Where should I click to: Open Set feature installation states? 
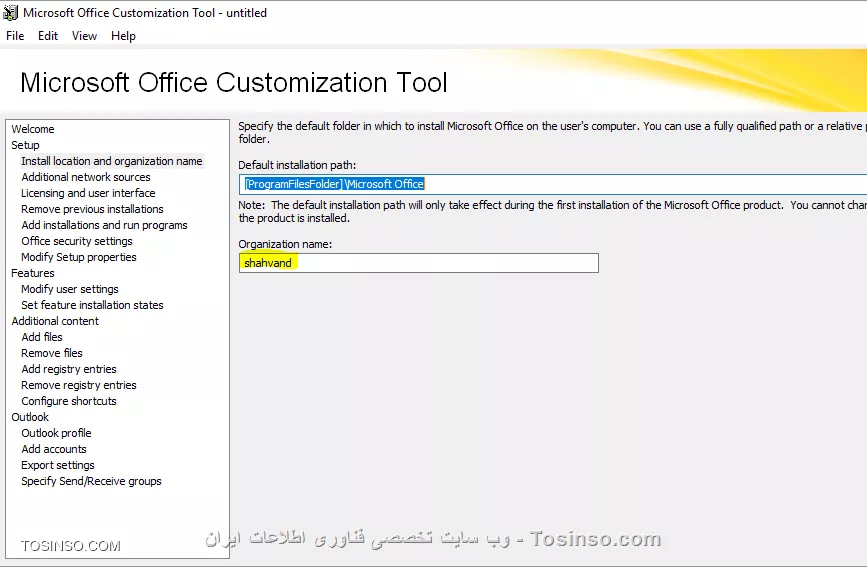click(x=92, y=305)
